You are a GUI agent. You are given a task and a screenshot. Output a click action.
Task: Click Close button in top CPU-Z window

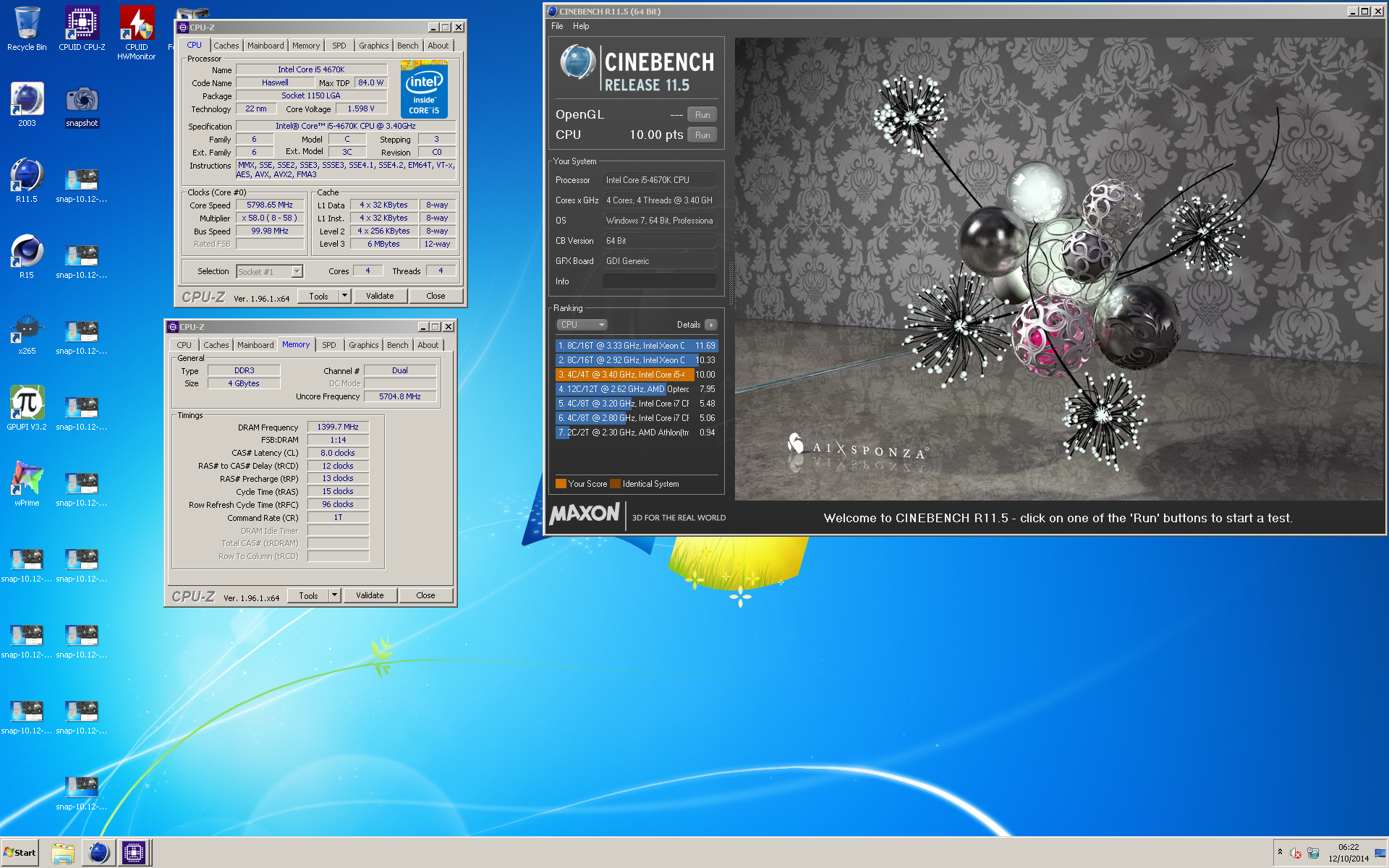pos(436,297)
